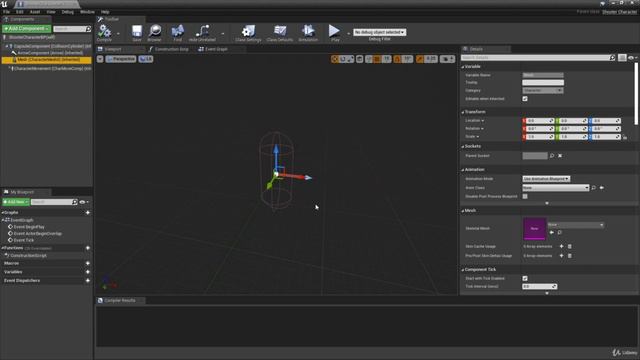Open the Category dropdown in Variable section
This screenshot has width=640, height=360.
click(x=543, y=90)
